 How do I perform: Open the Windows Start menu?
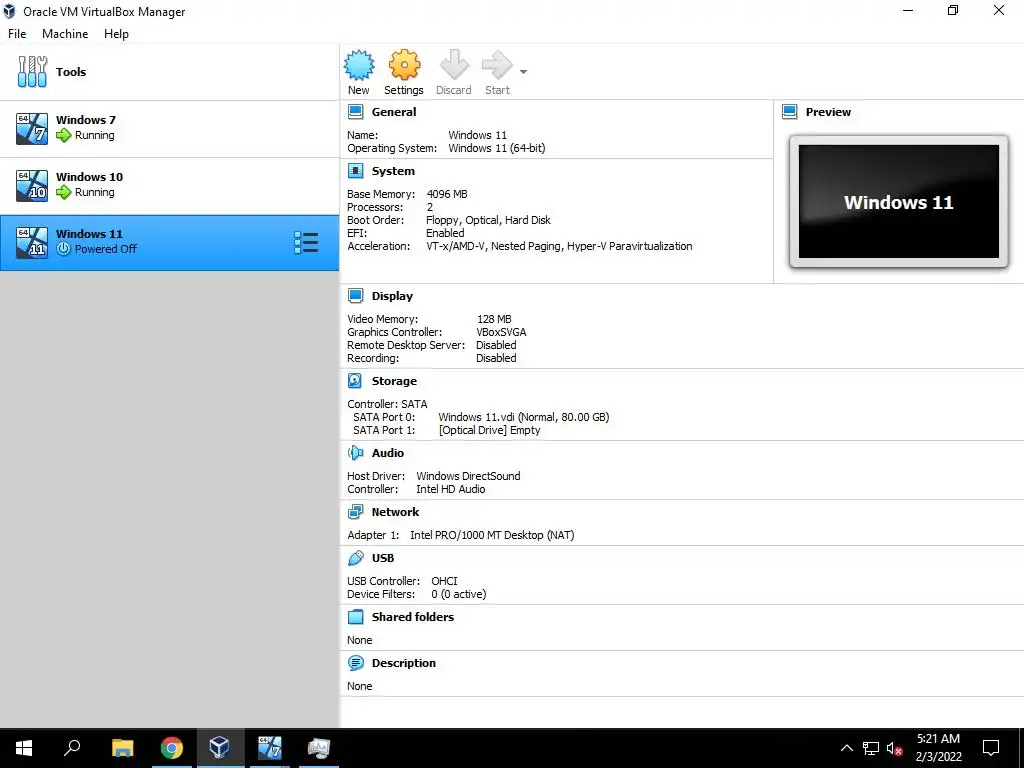[24, 748]
